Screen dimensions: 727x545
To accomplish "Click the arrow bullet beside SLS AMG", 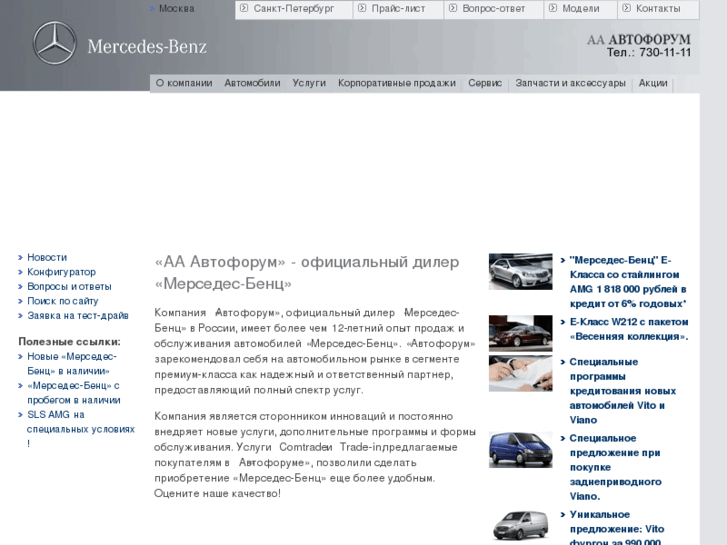I will pyautogui.click(x=20, y=415).
